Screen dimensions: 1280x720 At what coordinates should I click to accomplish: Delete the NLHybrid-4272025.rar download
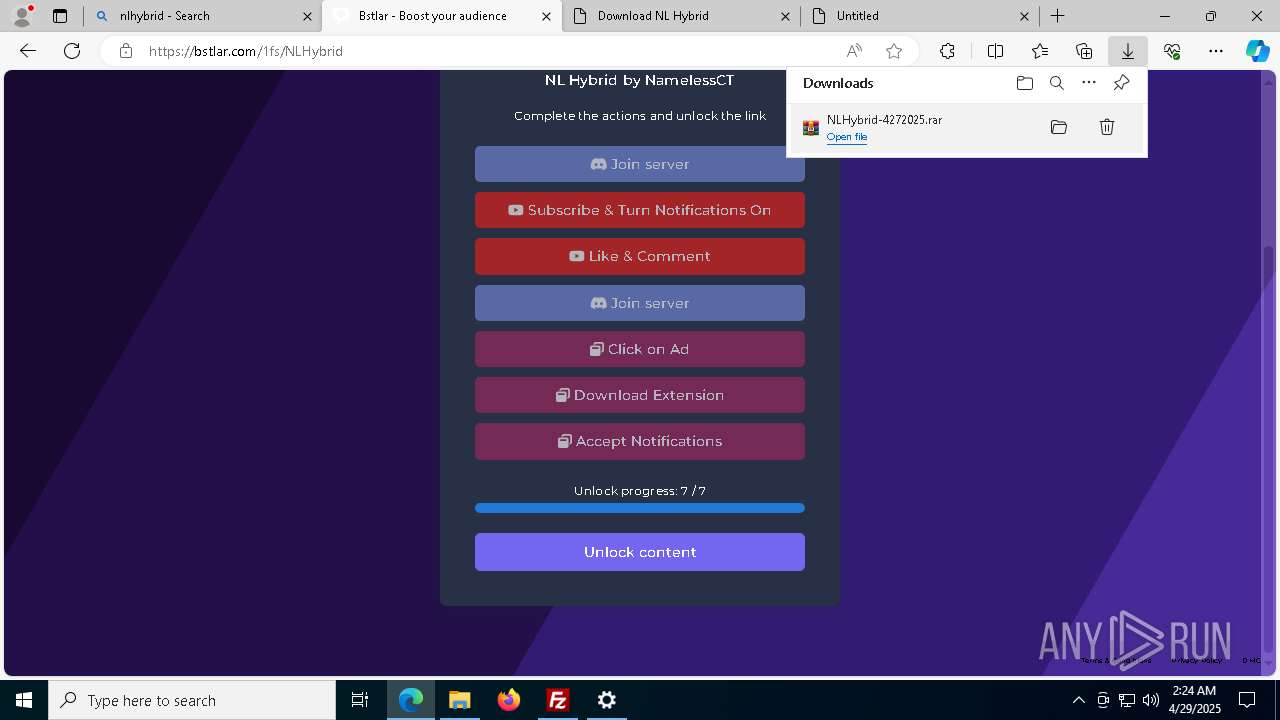click(1107, 127)
